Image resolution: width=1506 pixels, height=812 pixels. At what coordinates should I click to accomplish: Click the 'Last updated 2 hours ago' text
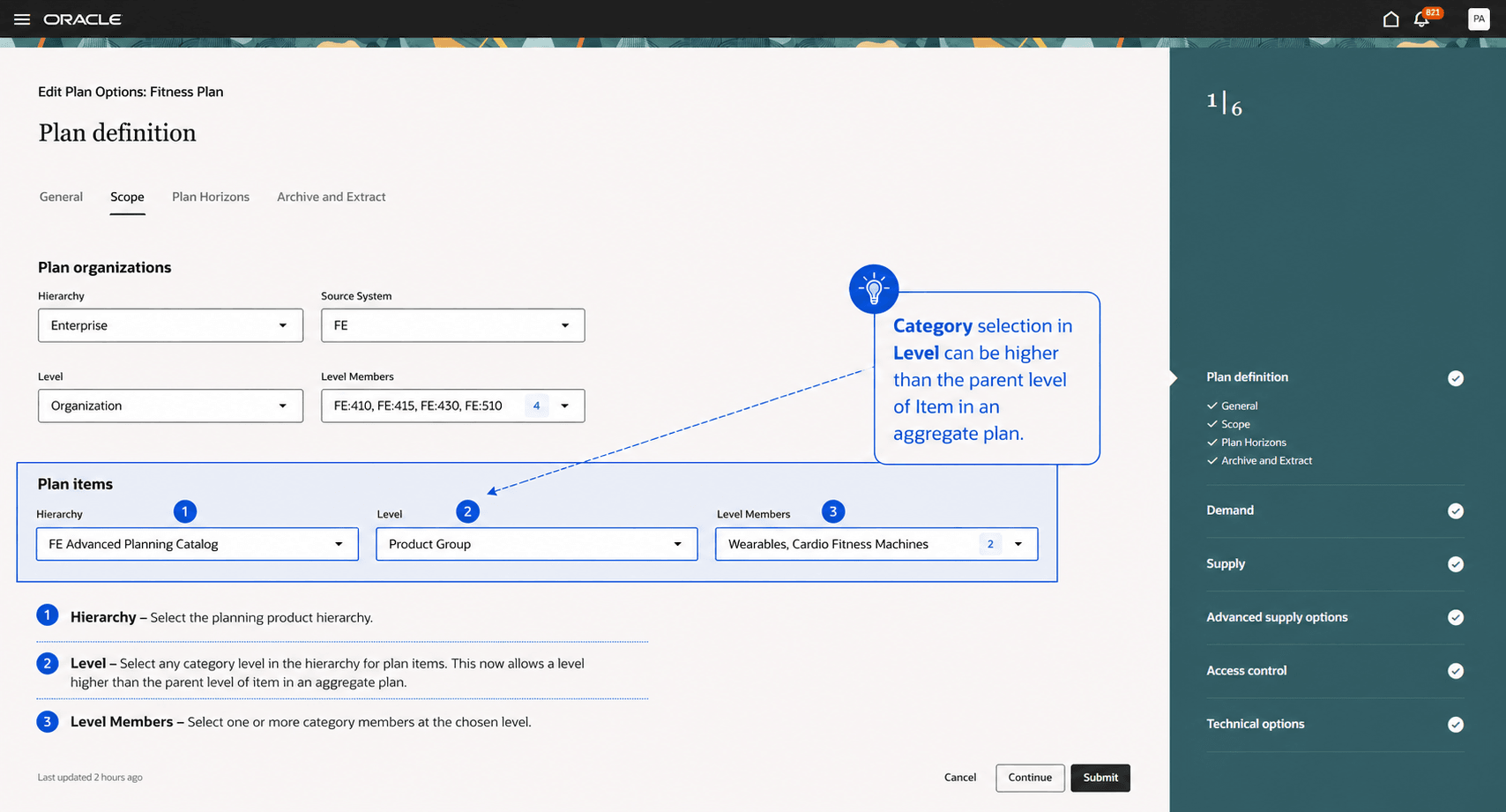[x=90, y=778]
